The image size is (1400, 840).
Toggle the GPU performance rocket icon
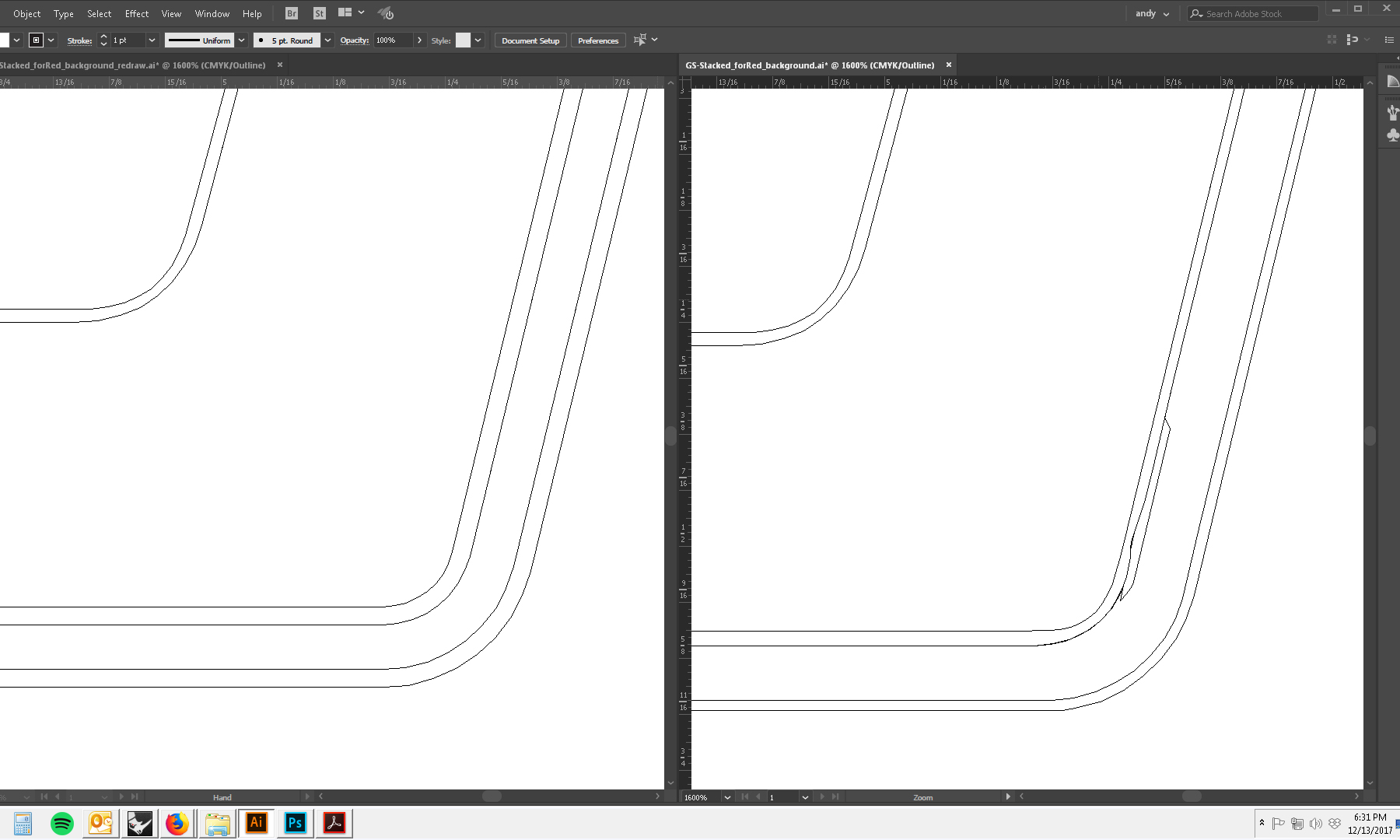(386, 13)
